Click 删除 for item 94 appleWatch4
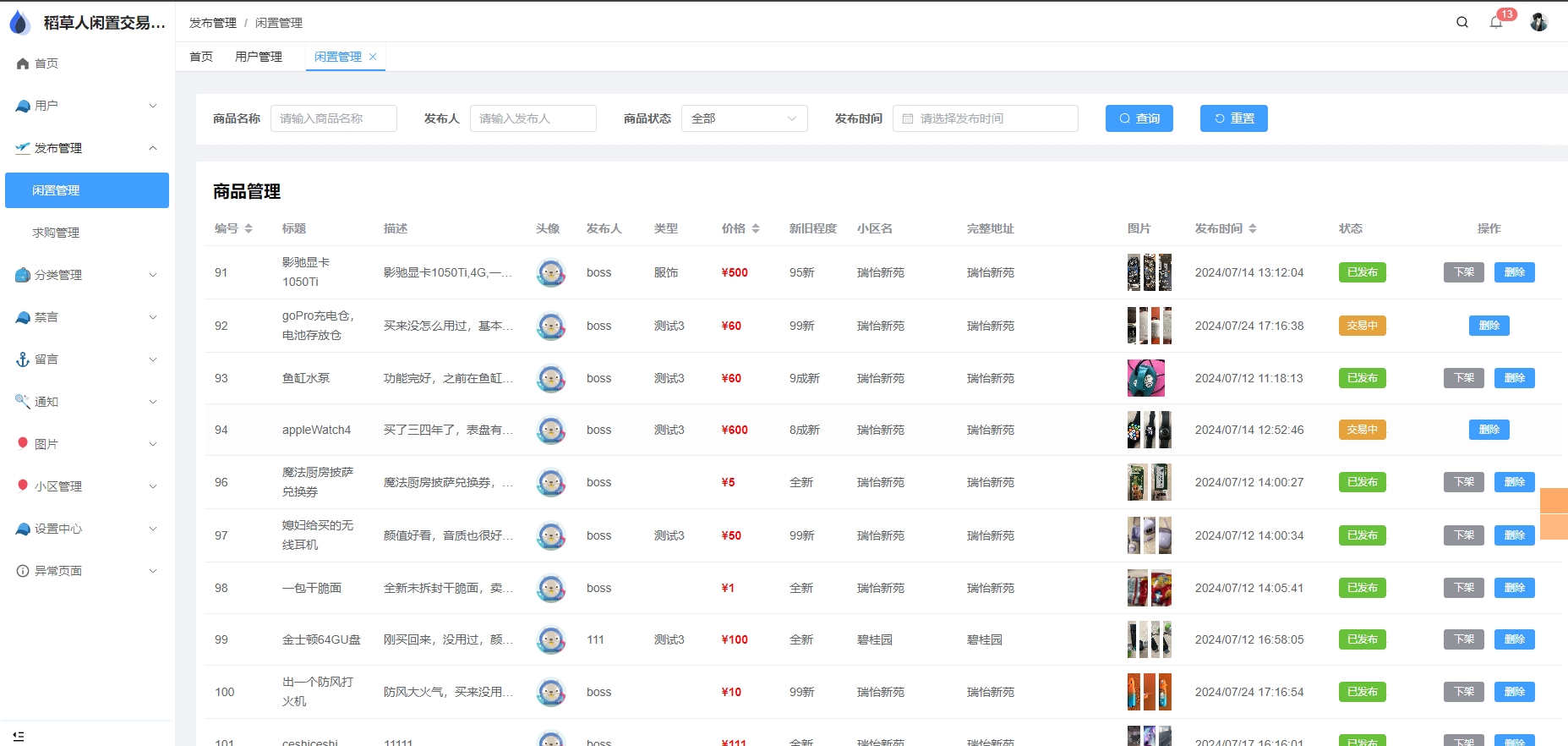The width and height of the screenshot is (1568, 746). (x=1489, y=430)
